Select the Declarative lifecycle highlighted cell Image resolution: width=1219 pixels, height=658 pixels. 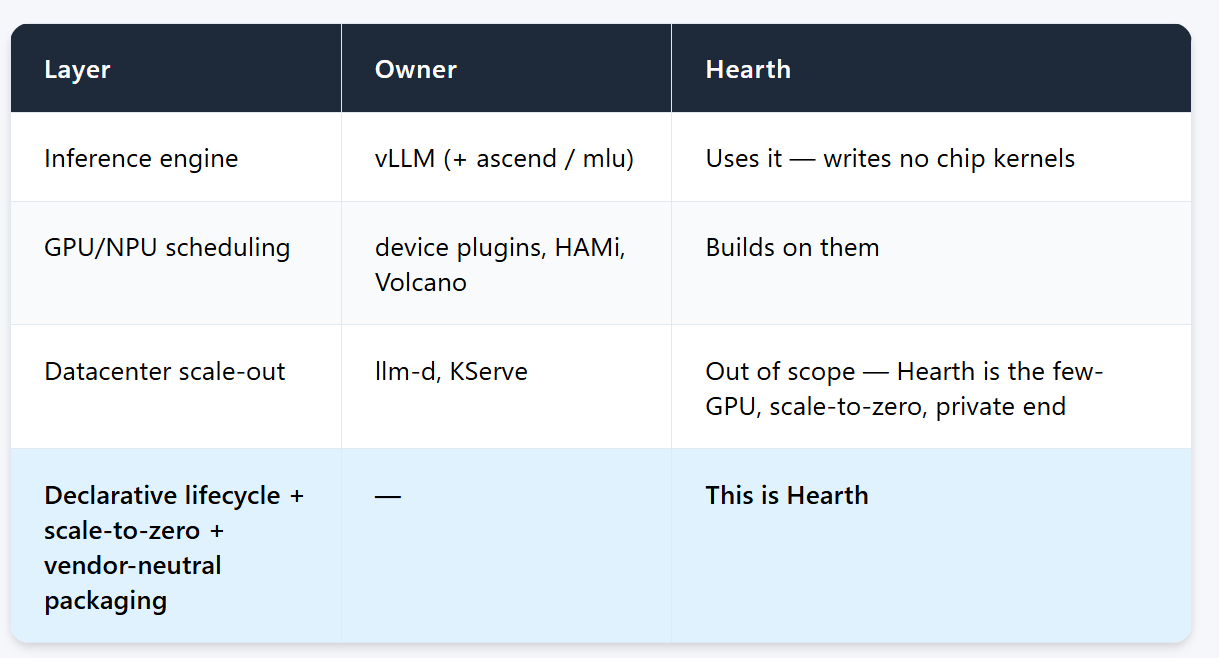176,545
